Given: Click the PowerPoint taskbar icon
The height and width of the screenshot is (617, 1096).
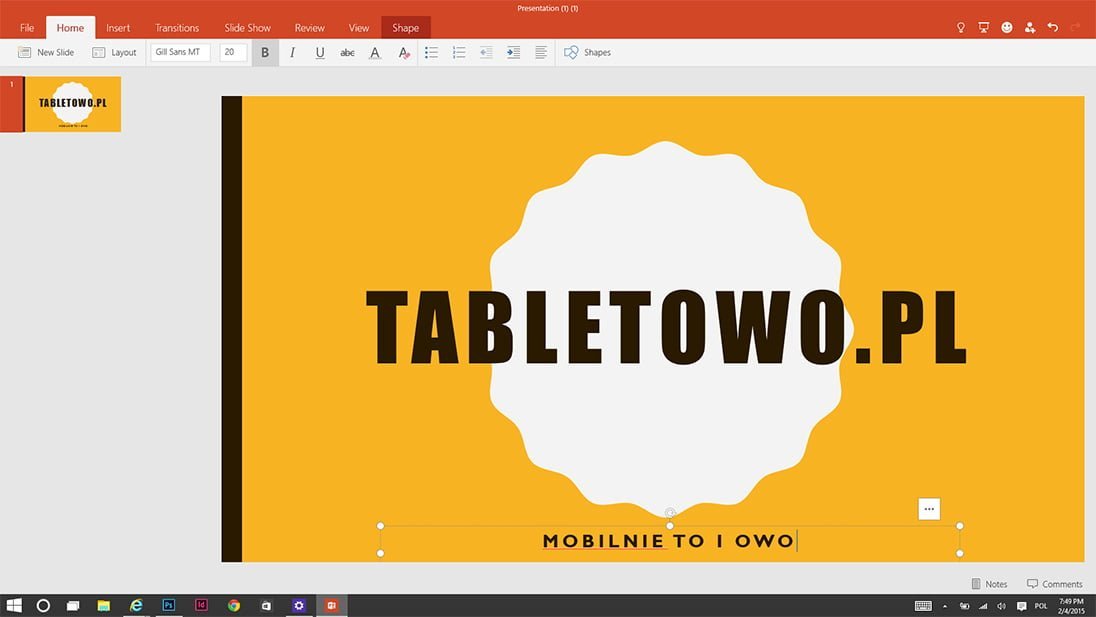Looking at the screenshot, I should click(x=331, y=606).
